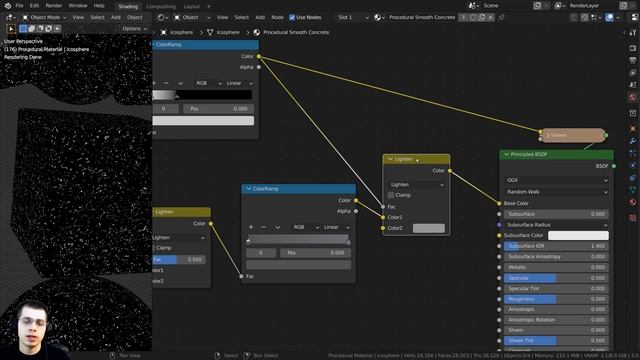Open World properties tab icon
The height and width of the screenshot is (360, 640).
pyautogui.click(x=633, y=97)
